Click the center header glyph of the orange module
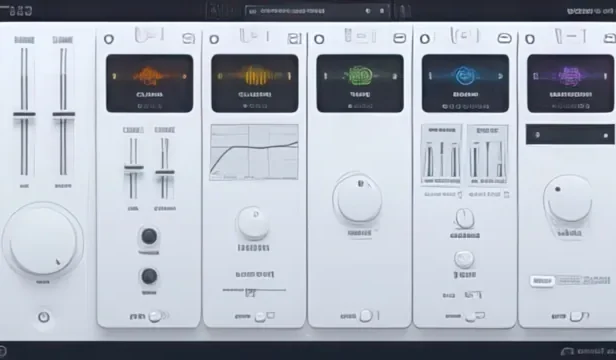 pyautogui.click(x=149, y=35)
